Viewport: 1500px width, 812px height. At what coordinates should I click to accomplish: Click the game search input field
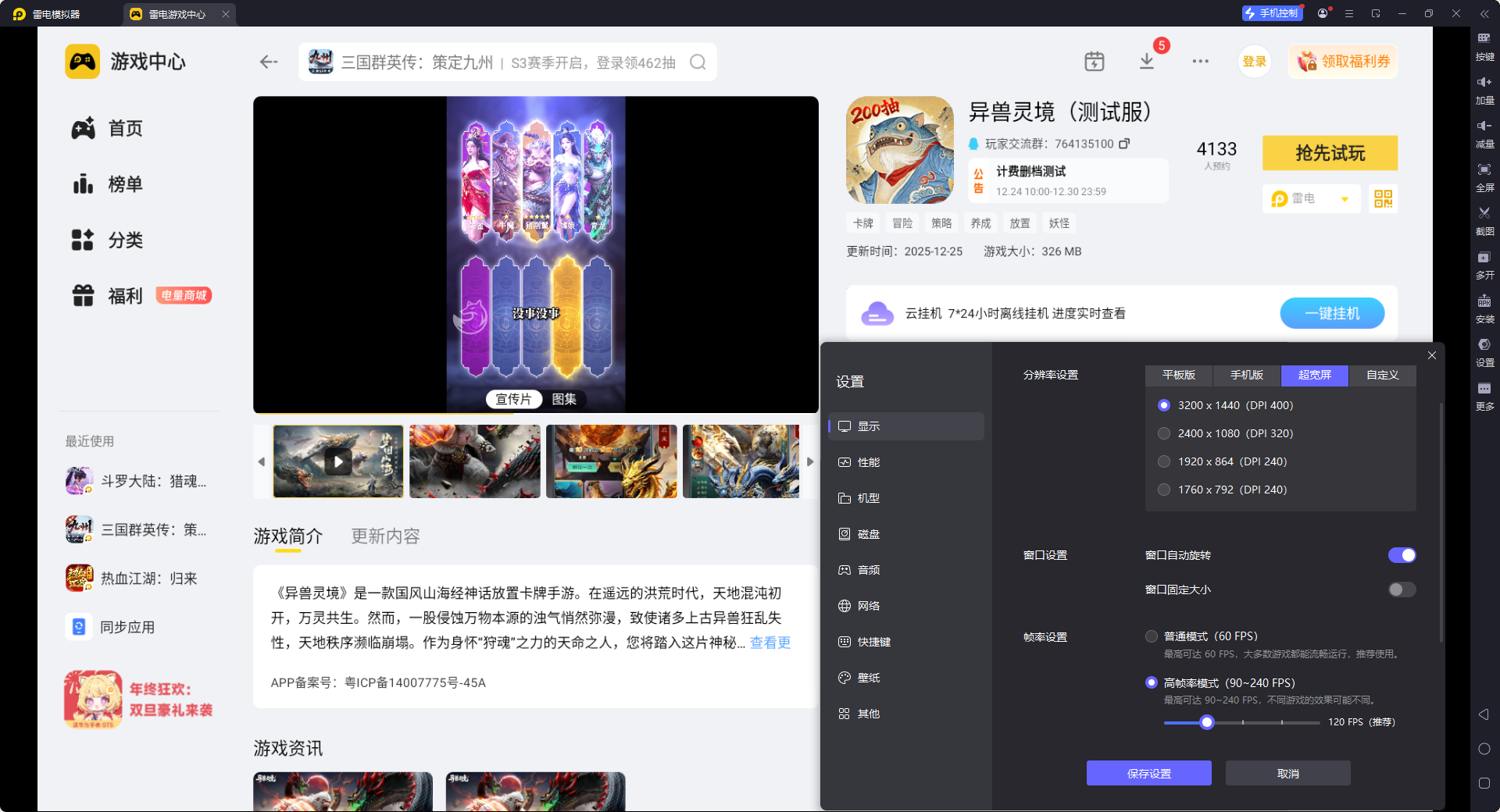pos(508,62)
